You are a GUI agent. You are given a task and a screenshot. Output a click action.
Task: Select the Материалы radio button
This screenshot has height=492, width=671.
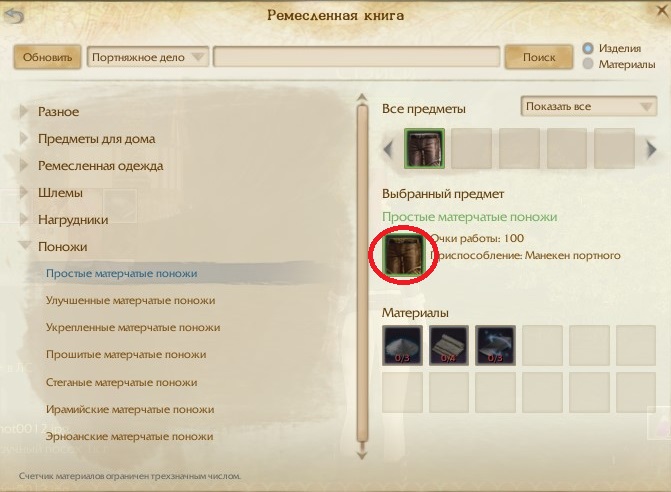click(x=588, y=64)
